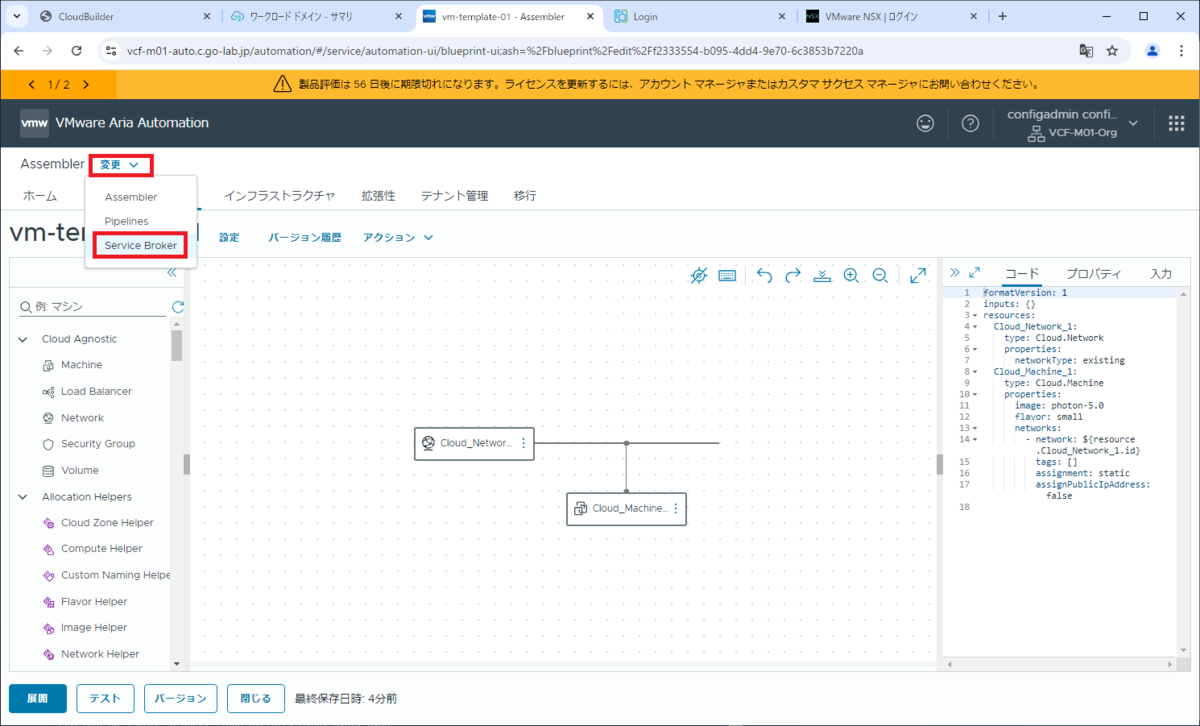Image resolution: width=1200 pixels, height=726 pixels.
Task: Open Chrome translate icon in address bar
Action: [x=1086, y=50]
